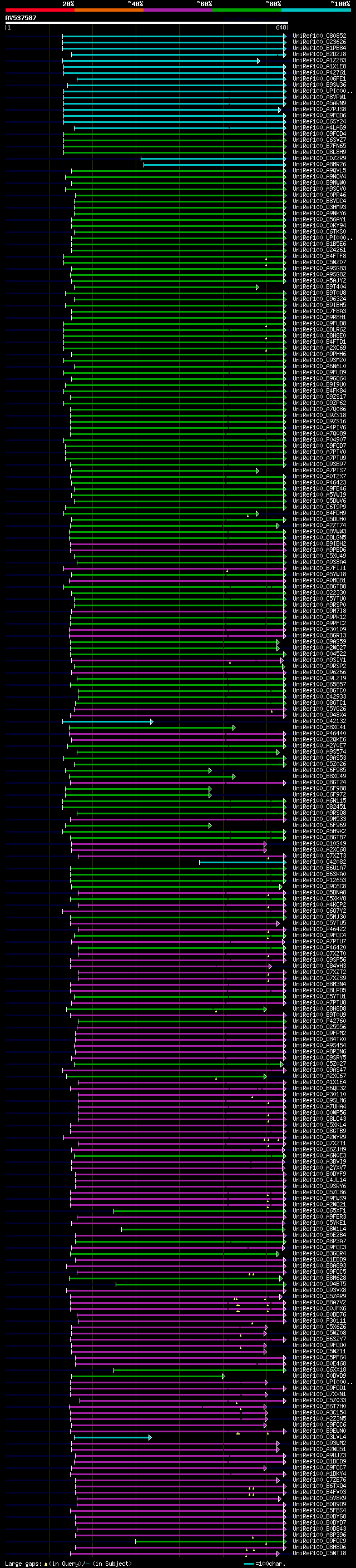Viewport: 356px width, 1568px height.
Task: Pick the UniRef100_A3C154 entry
Action: 319,1413
